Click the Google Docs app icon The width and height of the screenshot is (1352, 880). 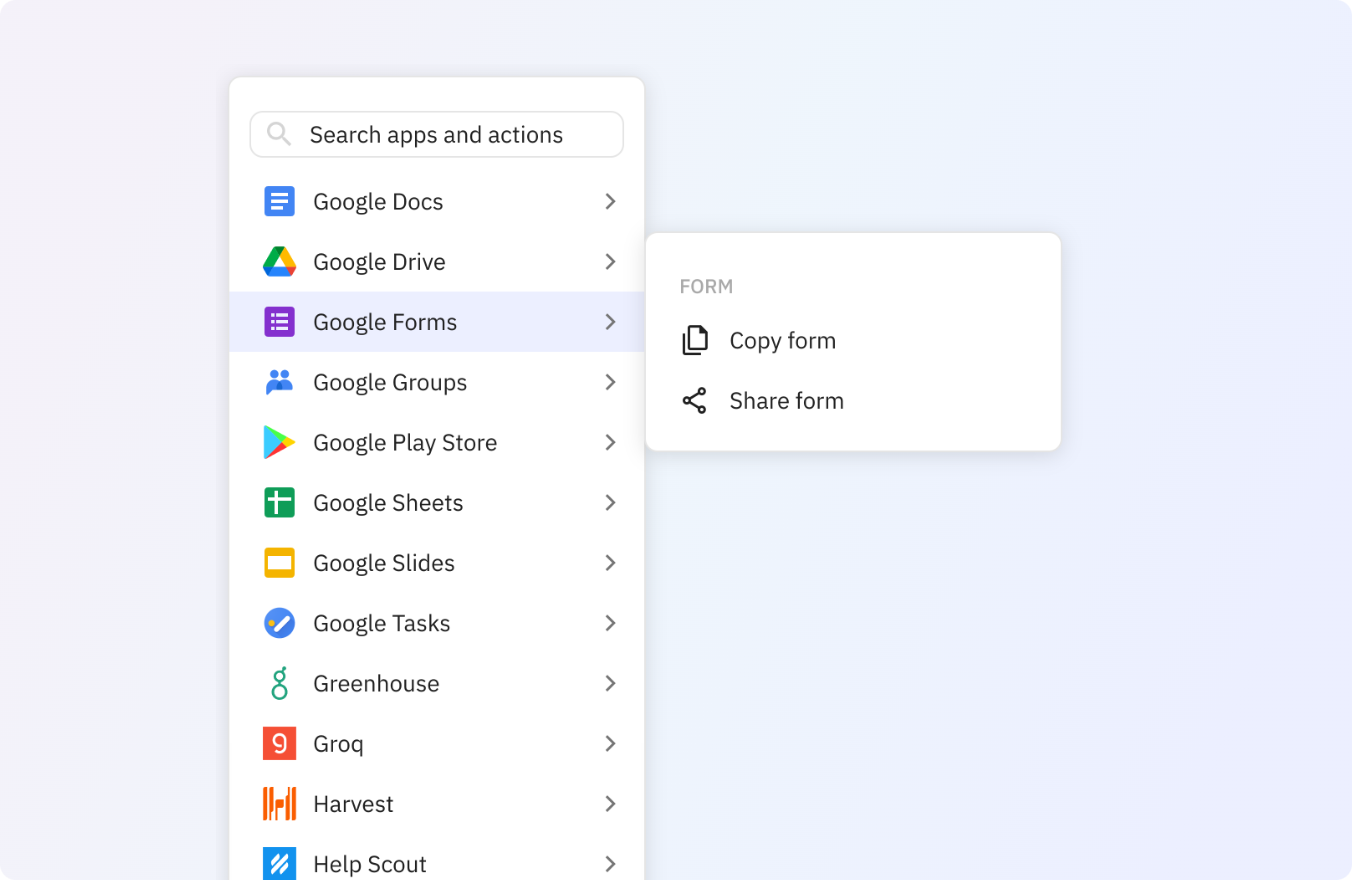pyautogui.click(x=279, y=202)
